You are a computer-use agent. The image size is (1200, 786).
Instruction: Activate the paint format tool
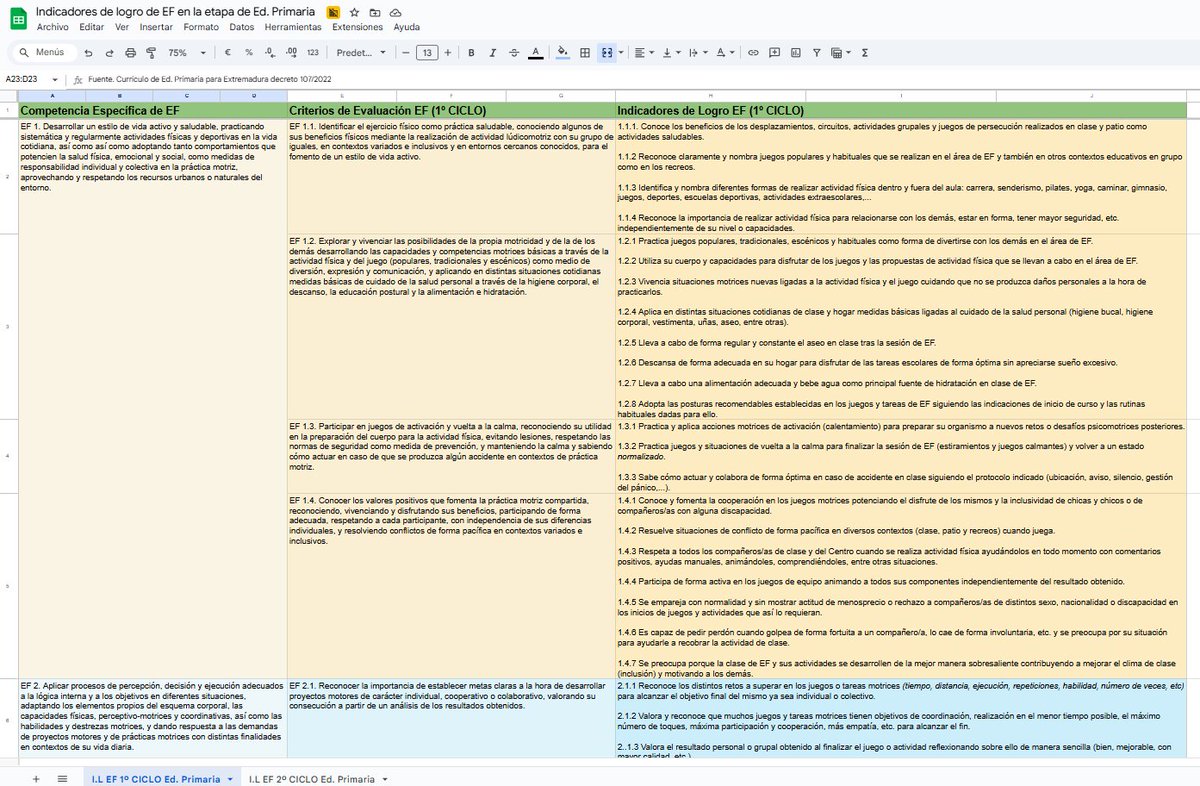coord(151,52)
